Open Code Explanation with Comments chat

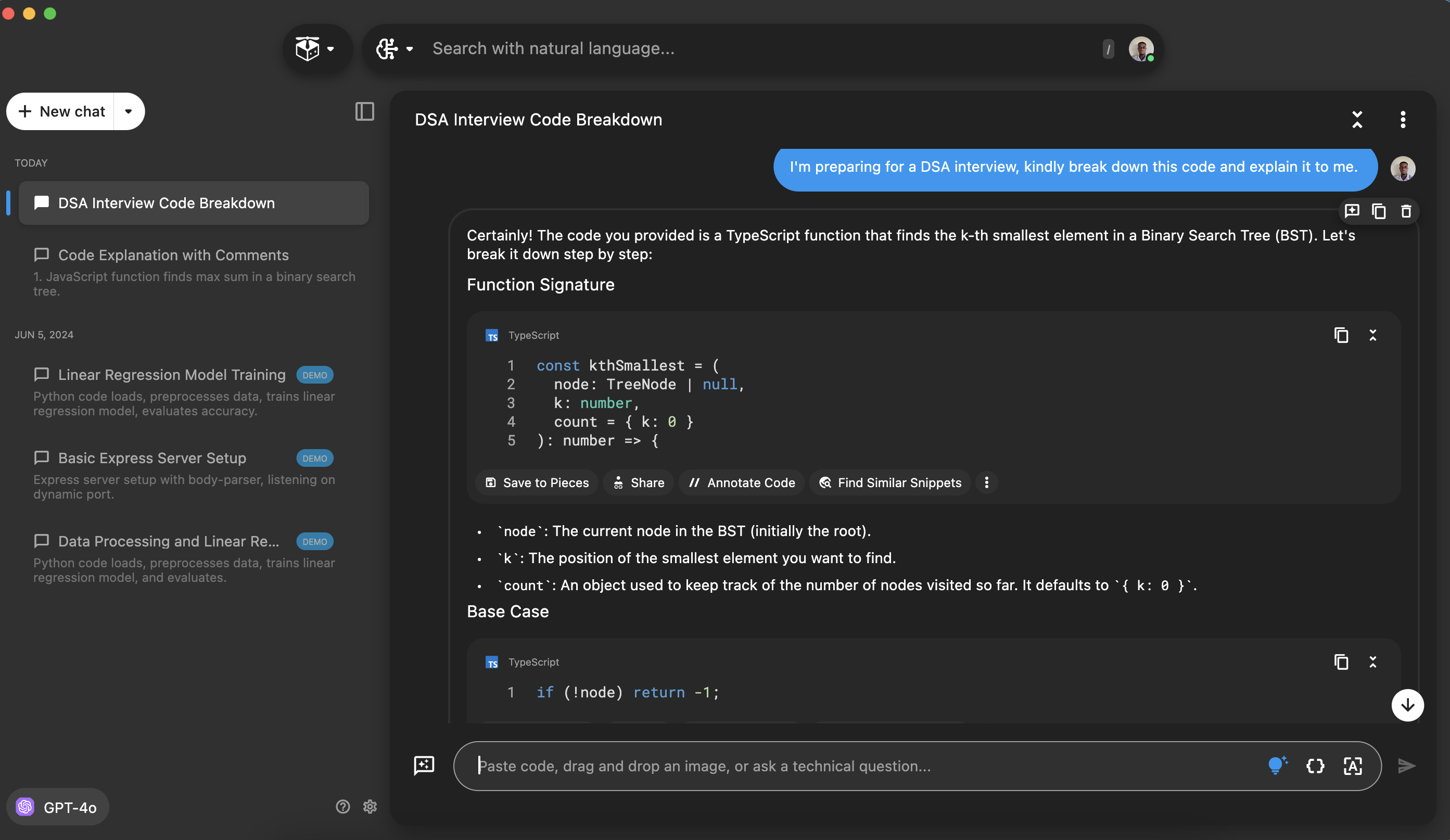click(x=173, y=255)
